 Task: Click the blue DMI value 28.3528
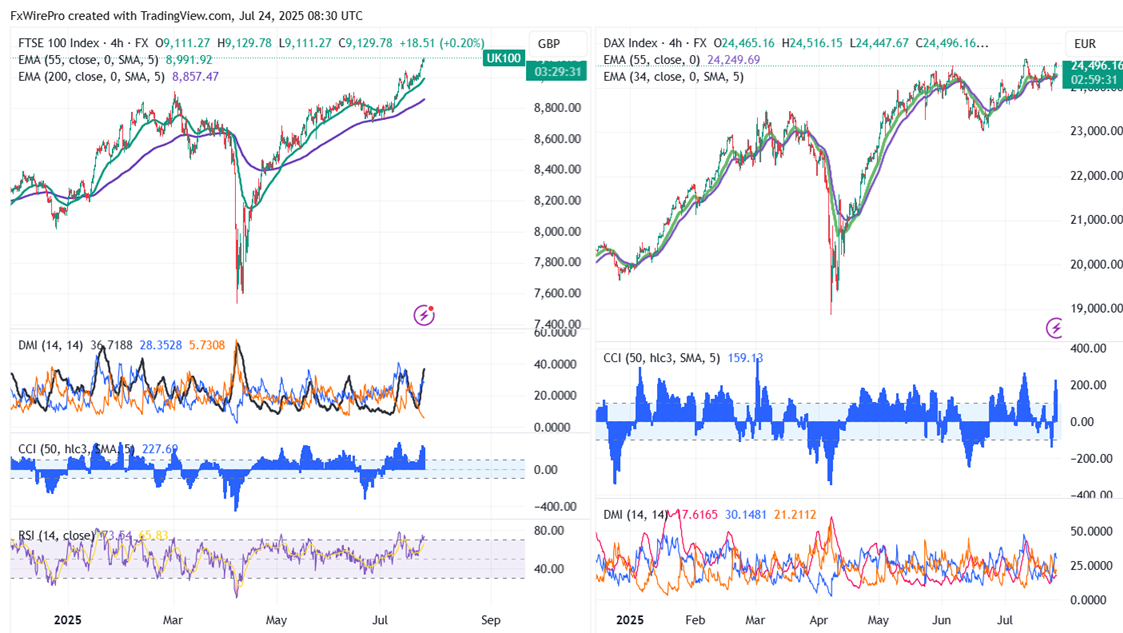160,345
